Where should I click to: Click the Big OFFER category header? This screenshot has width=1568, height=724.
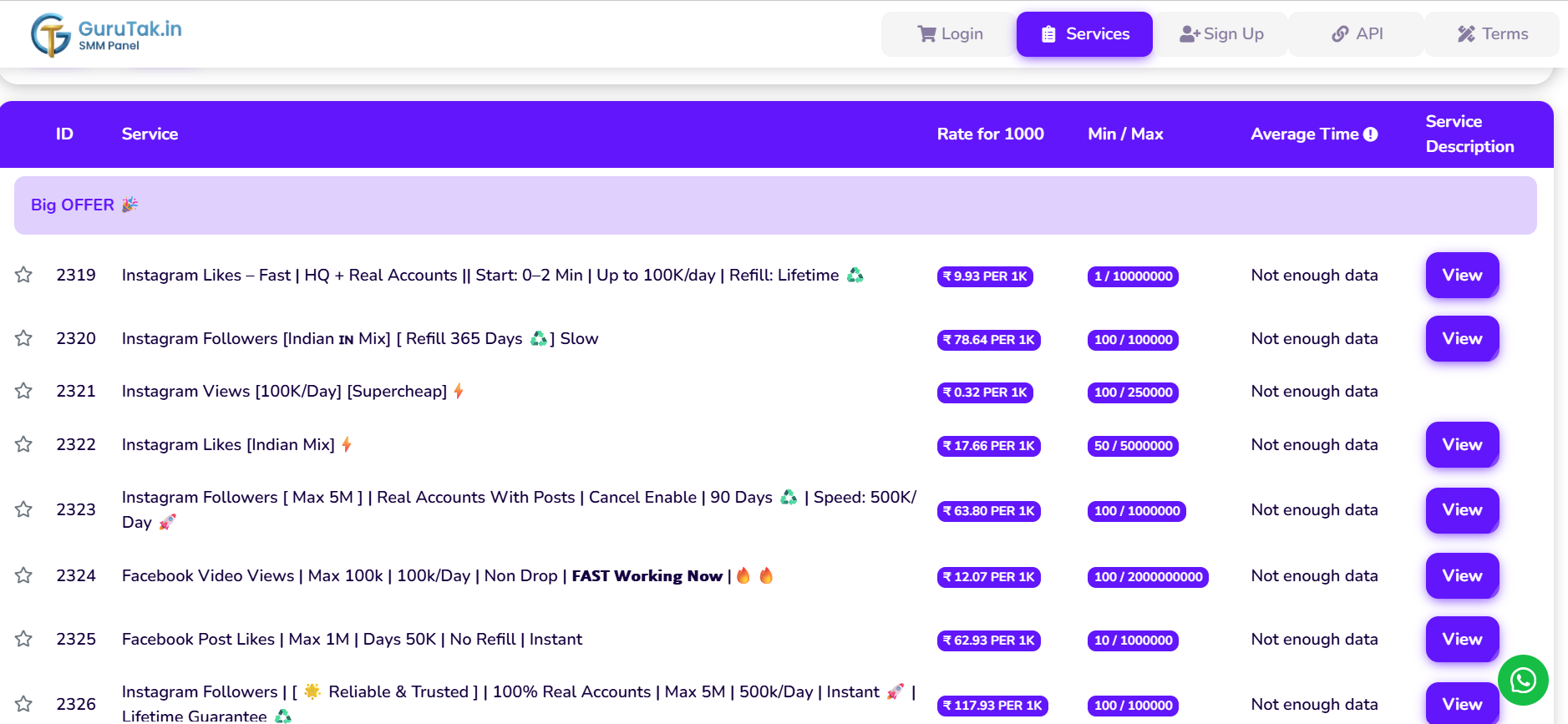775,205
